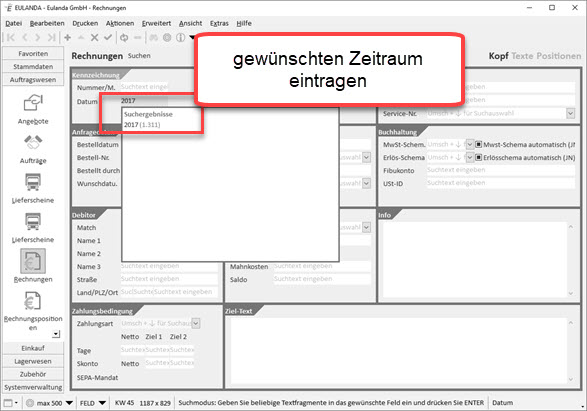Screen dimensions: 587x411
Task: Toggle Mwst-Schema automatisch checkbox
Action: pyautogui.click(x=478, y=144)
